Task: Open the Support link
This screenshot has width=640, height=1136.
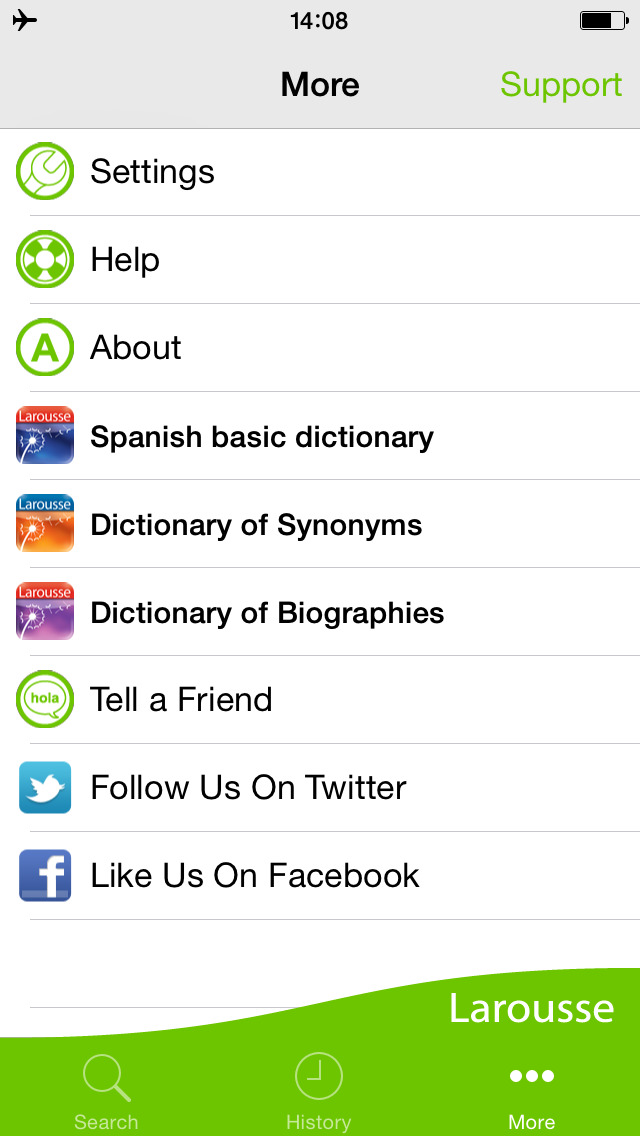Action: pos(561,85)
